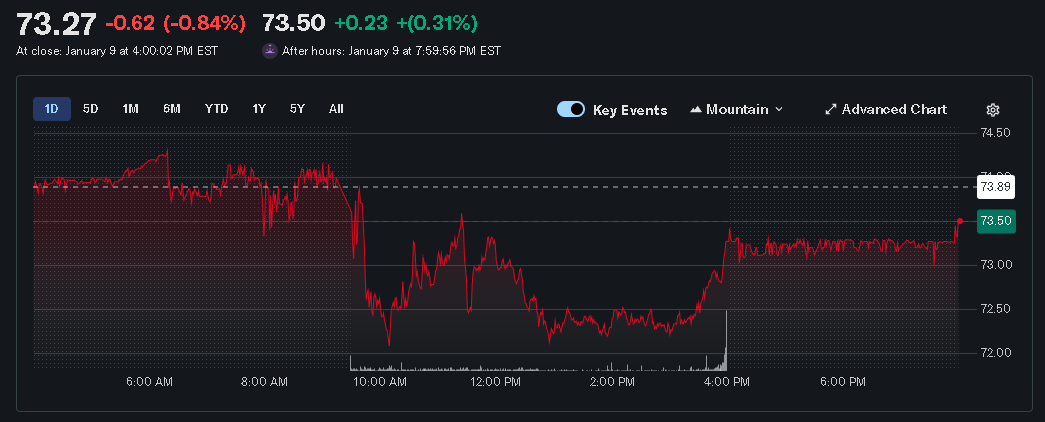1045x422 pixels.
Task: Open chart settings gear icon
Action: tap(993, 109)
